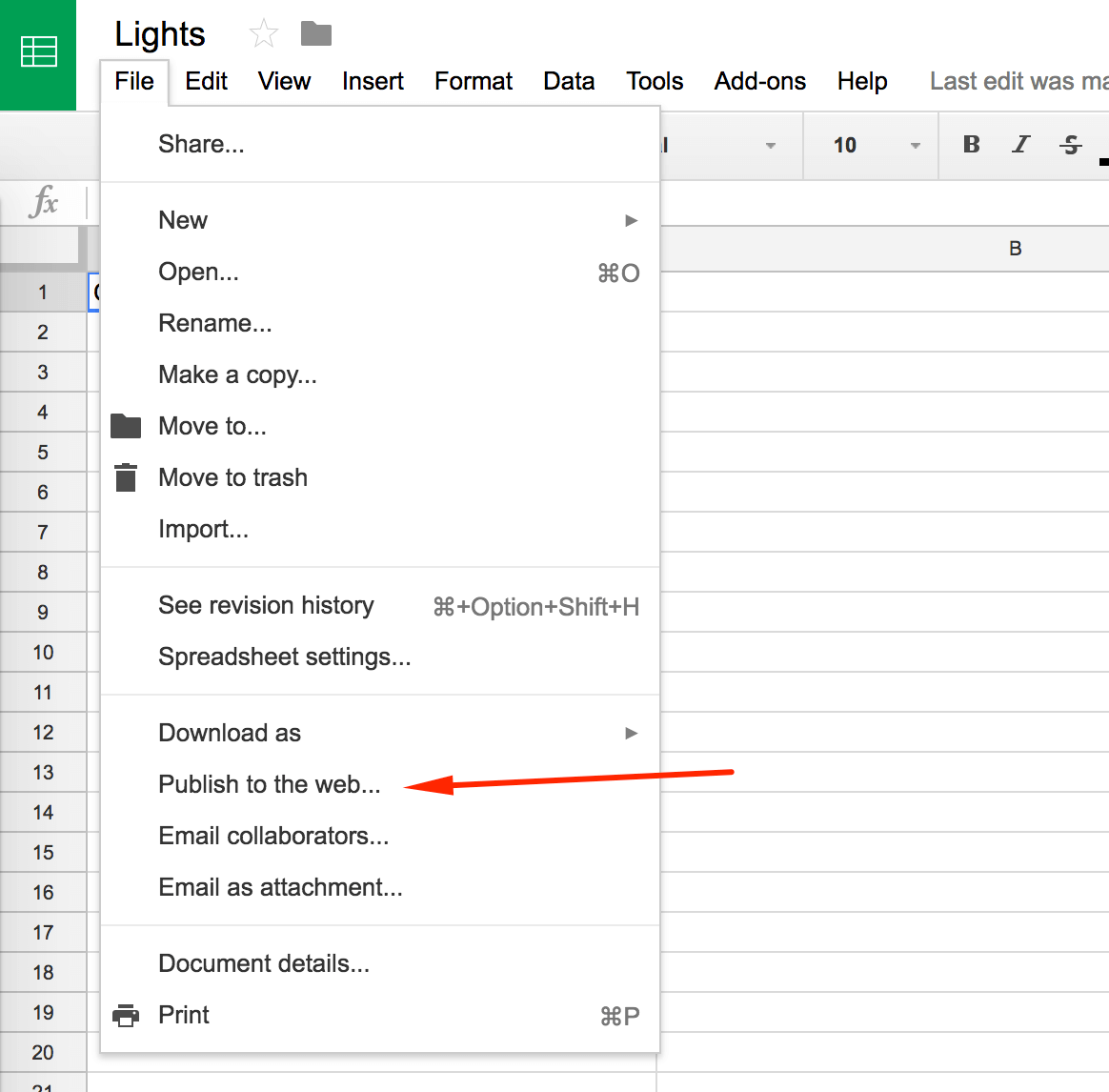This screenshot has height=1092, width=1109.
Task: Open the Add-ons menu
Action: (759, 81)
